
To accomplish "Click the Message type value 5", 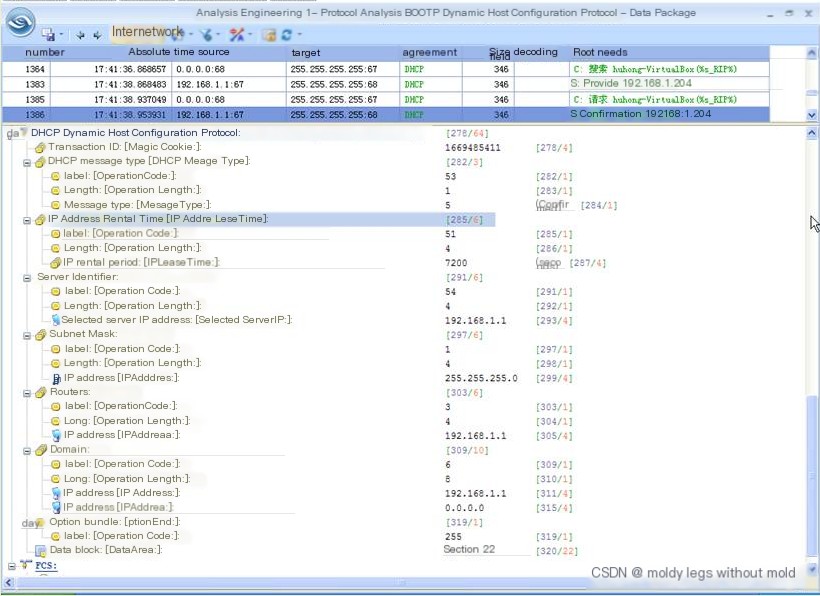I will pyautogui.click(x=448, y=205).
